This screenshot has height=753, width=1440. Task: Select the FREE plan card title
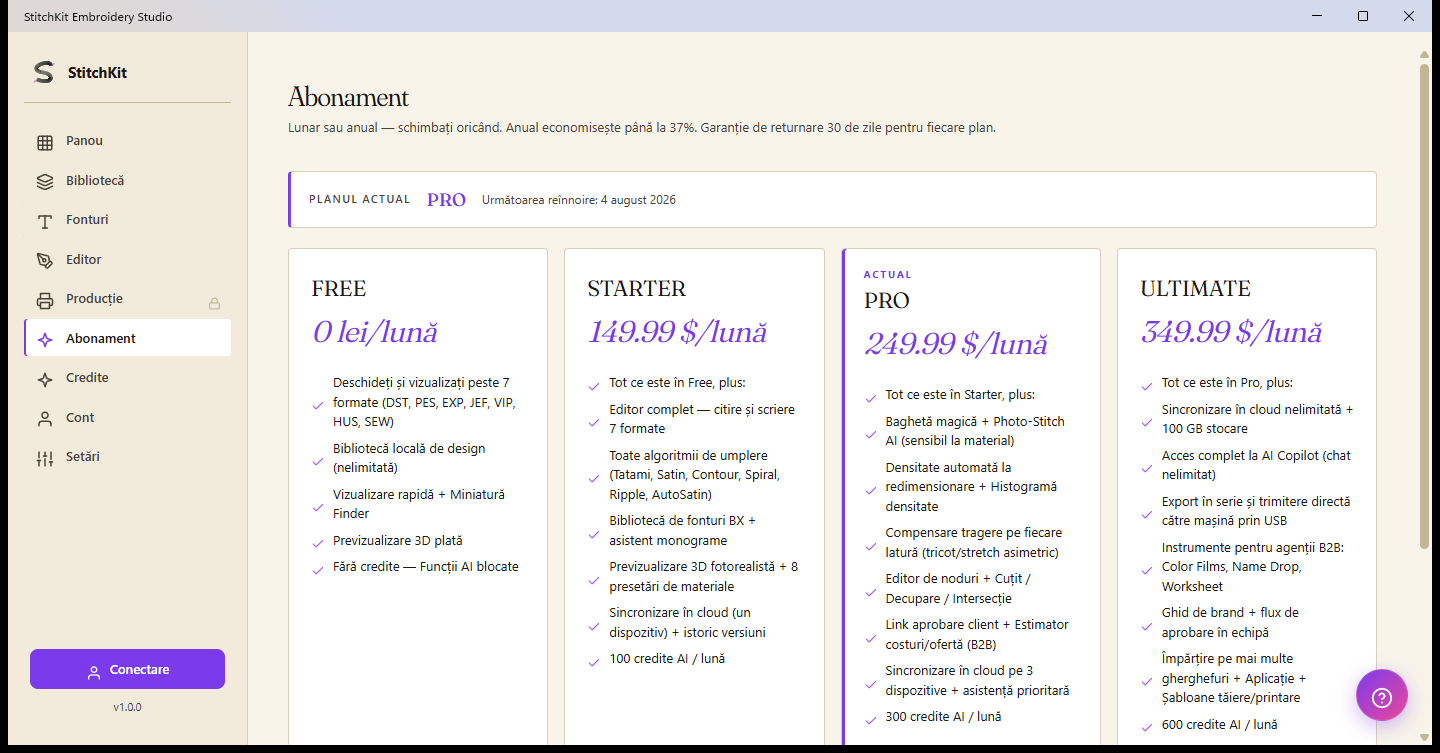tap(339, 289)
